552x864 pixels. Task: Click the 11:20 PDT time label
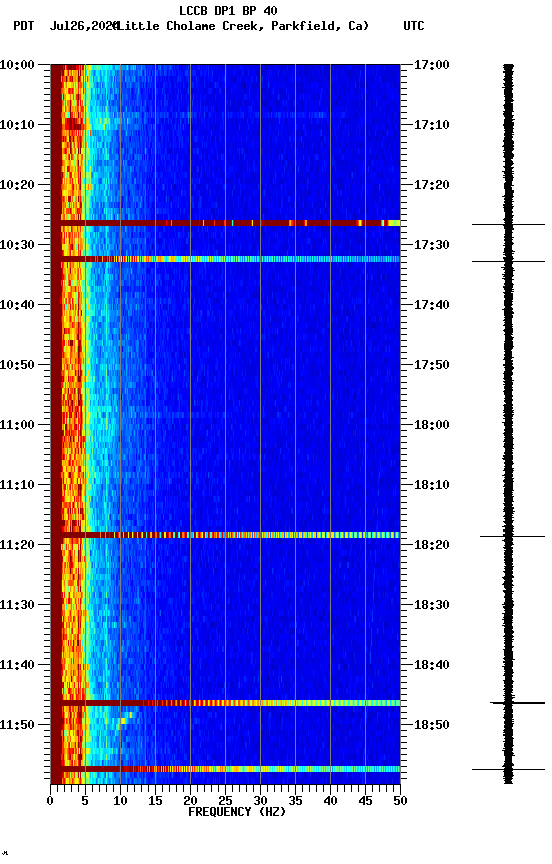[x=17, y=546]
